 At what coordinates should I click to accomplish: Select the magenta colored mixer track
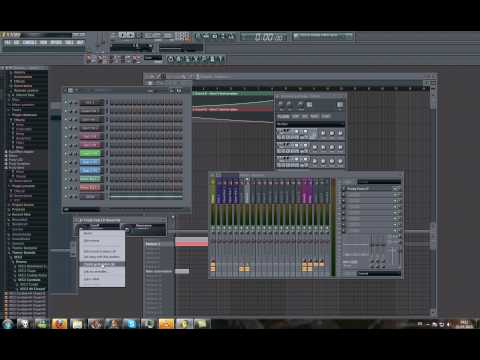[x=306, y=190]
